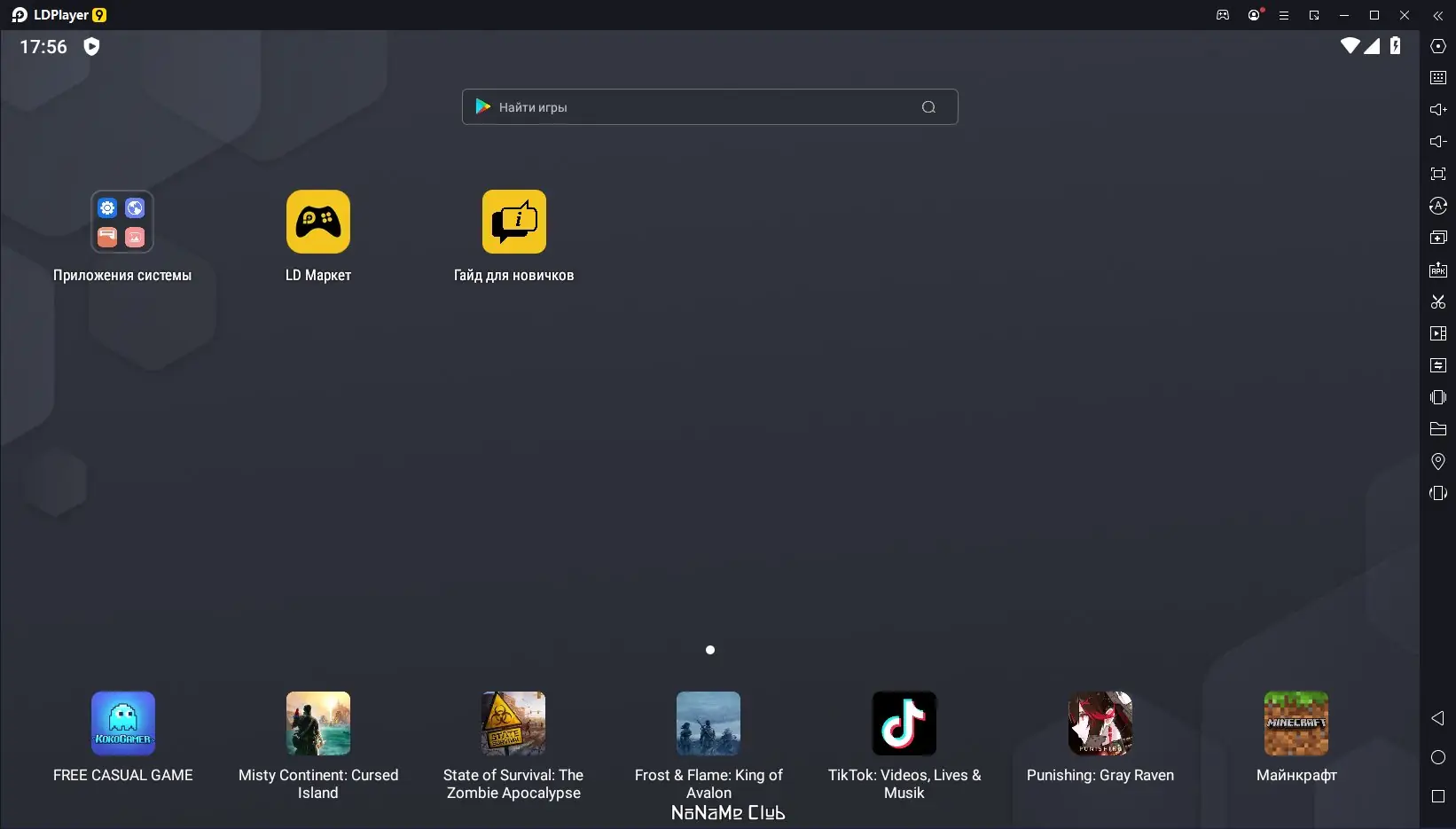The width and height of the screenshot is (1456, 829).
Task: Toggle fullscreen mode from the sidebar
Action: 1438,174
